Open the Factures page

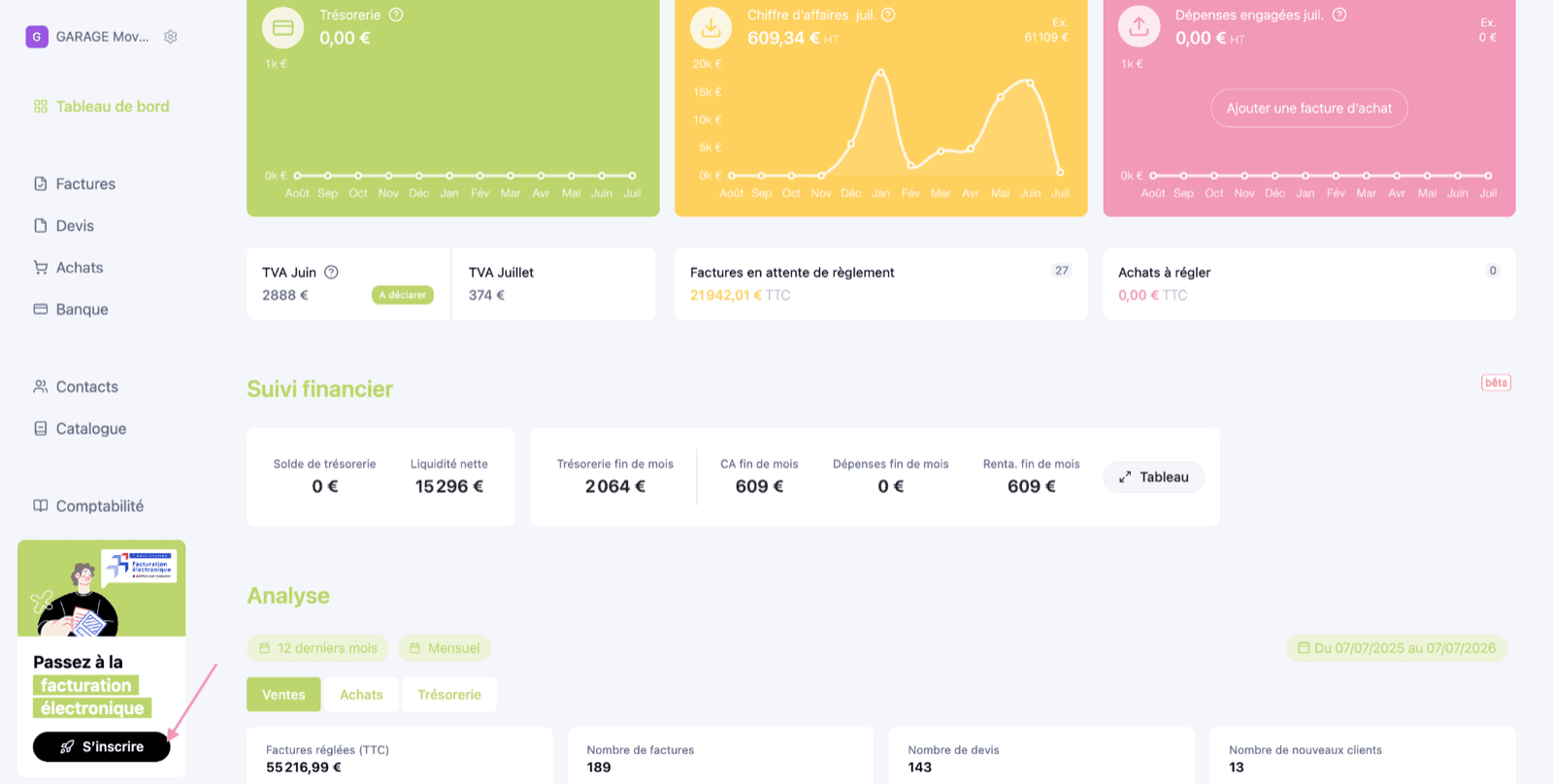pos(85,183)
